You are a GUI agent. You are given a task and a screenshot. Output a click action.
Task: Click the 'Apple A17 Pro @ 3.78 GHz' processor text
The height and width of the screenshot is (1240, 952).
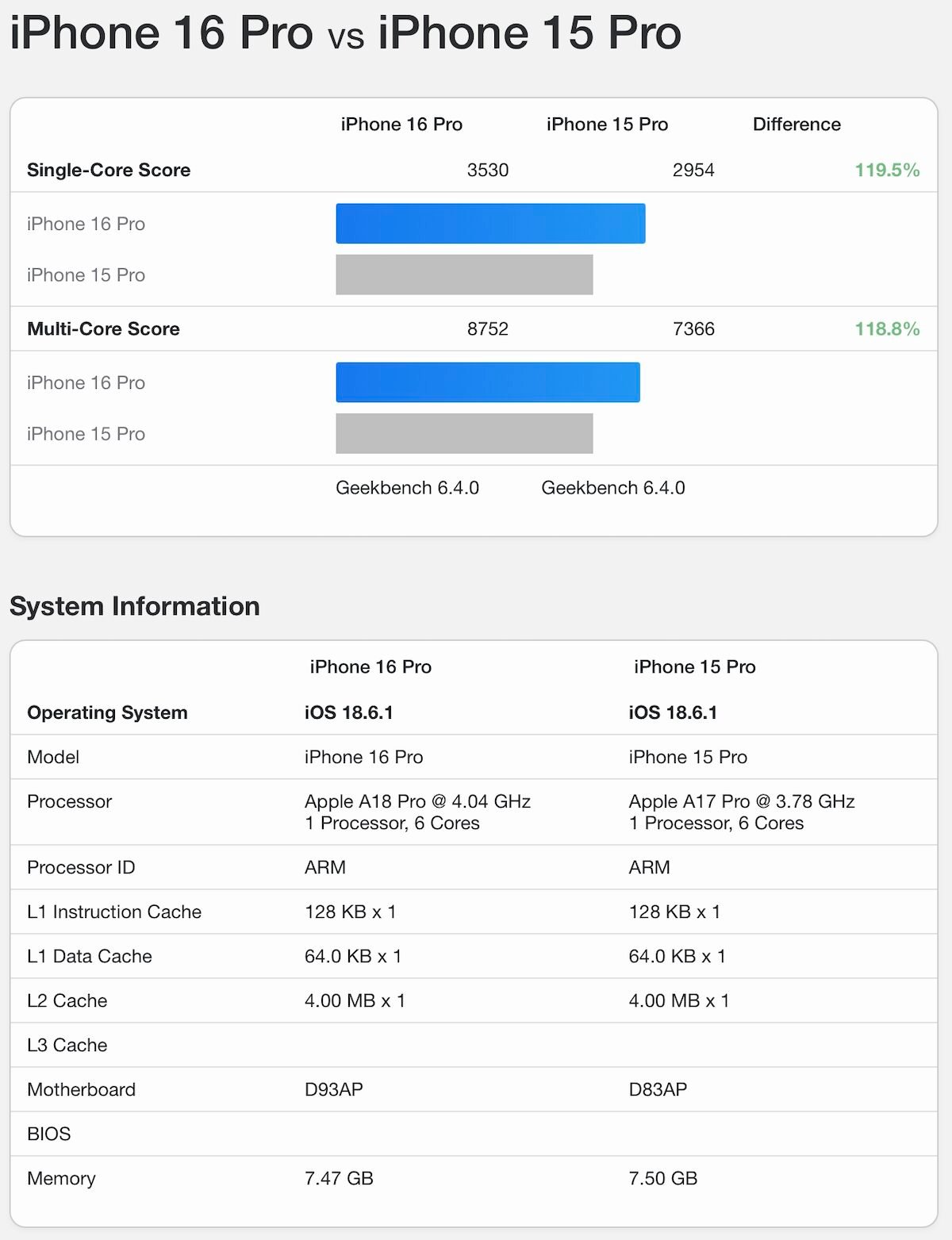click(742, 801)
